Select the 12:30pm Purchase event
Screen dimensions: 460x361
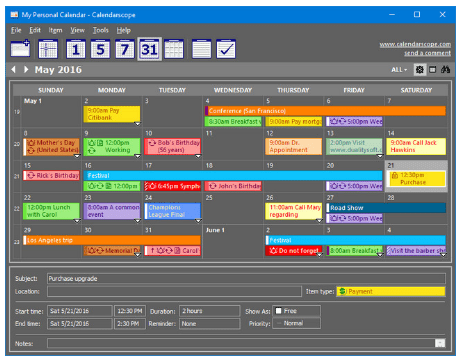tap(417, 179)
